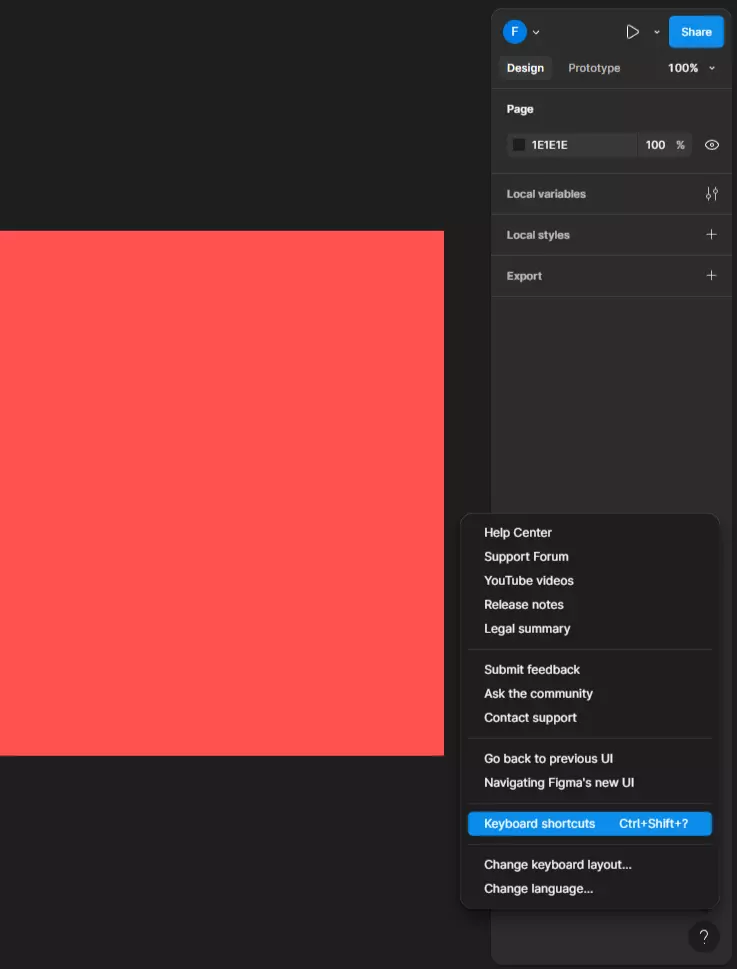The height and width of the screenshot is (969, 737).
Task: Open Local variables settings icon
Action: pos(711,194)
